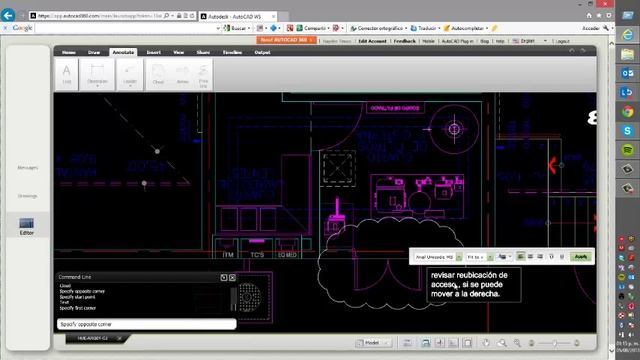Screen dimensions: 640x360
Task: Toggle underline text formatting
Action: (562, 256)
